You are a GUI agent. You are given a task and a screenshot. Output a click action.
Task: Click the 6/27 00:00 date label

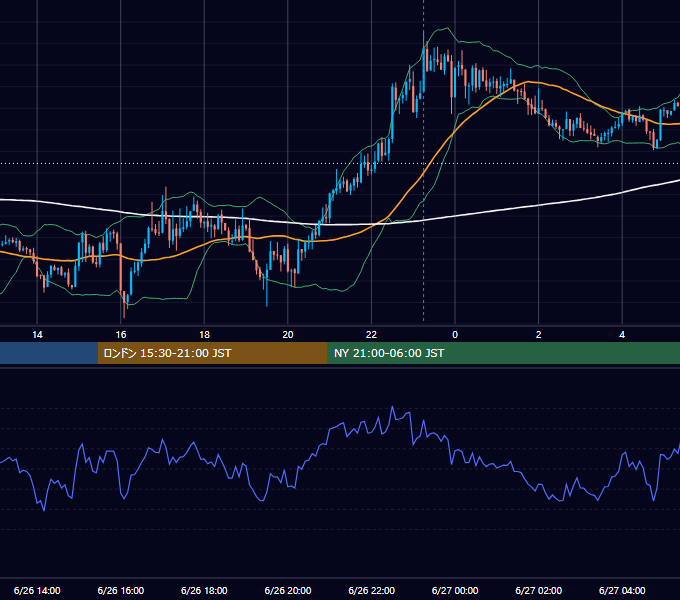click(455, 590)
